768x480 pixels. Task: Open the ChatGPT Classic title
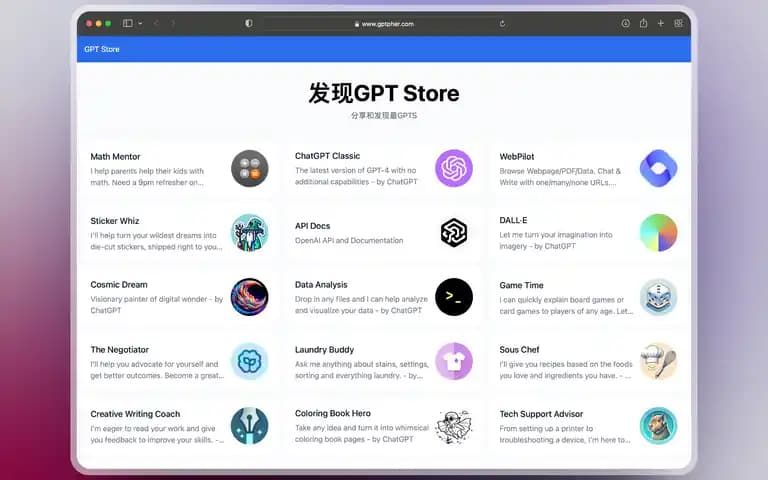tap(327, 156)
